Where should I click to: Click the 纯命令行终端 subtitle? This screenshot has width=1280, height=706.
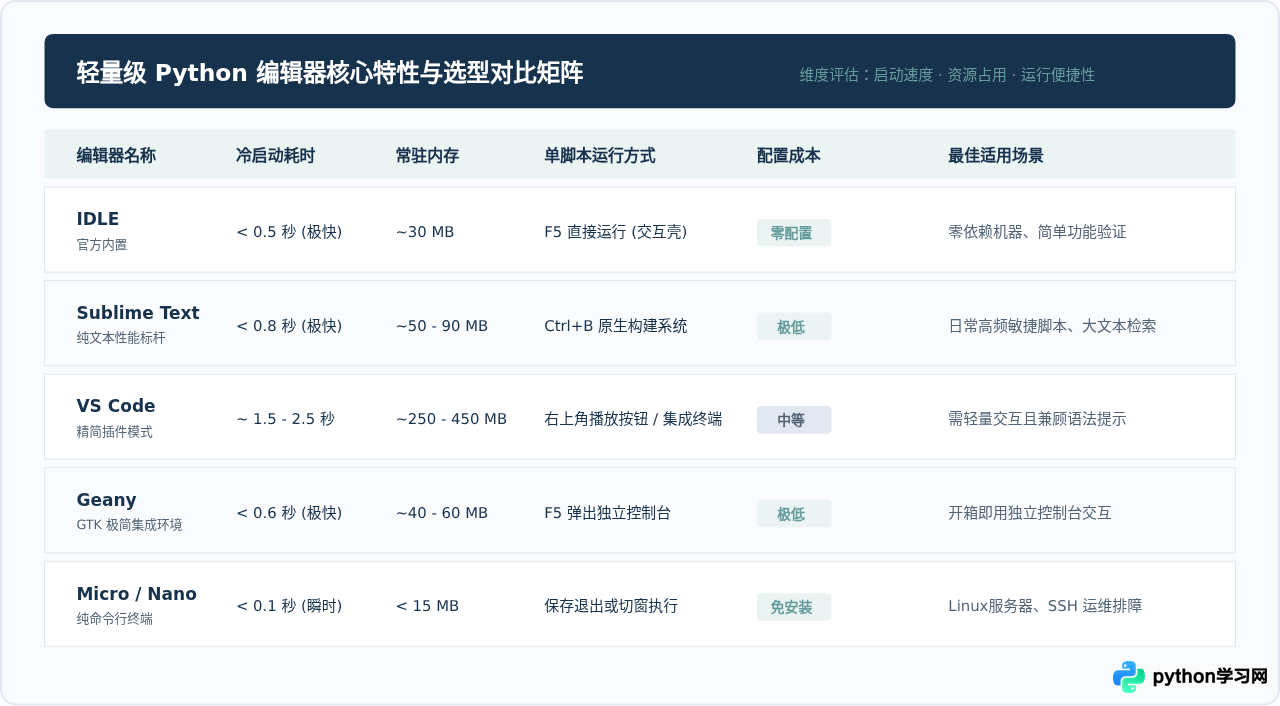pyautogui.click(x=115, y=619)
